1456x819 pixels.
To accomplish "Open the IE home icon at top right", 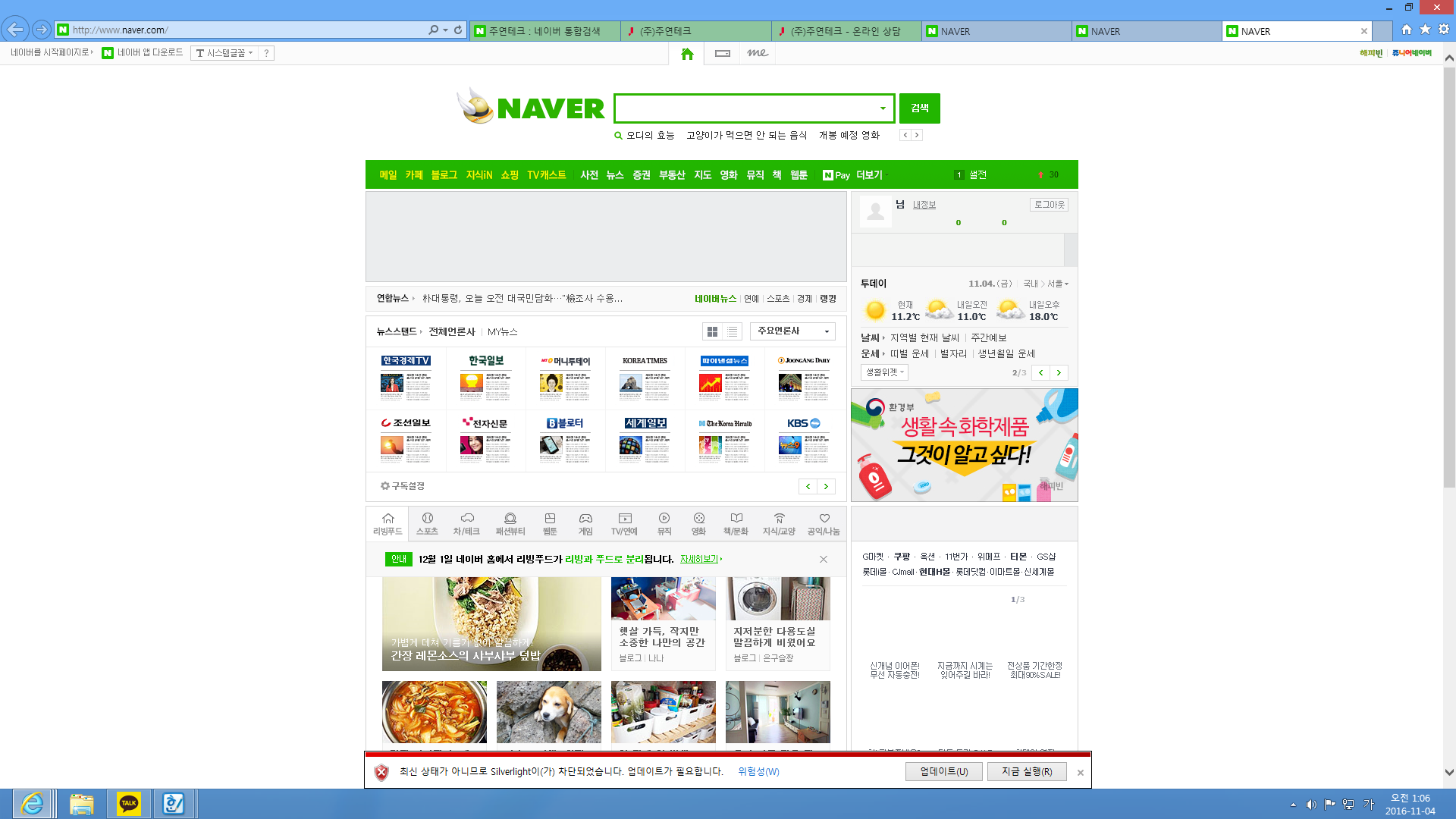I will coord(1407,30).
